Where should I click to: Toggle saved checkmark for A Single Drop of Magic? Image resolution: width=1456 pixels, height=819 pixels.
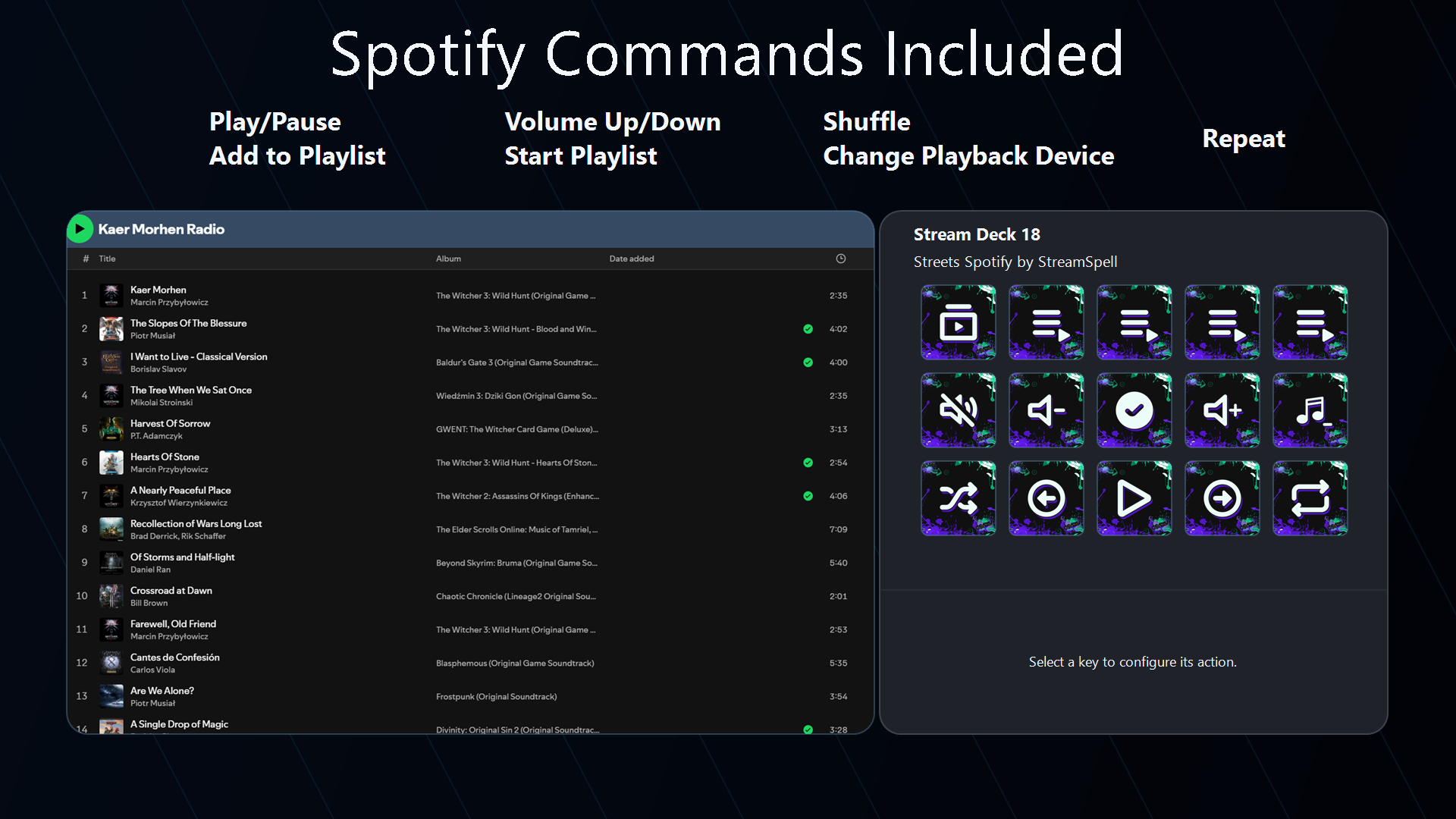pyautogui.click(x=808, y=730)
